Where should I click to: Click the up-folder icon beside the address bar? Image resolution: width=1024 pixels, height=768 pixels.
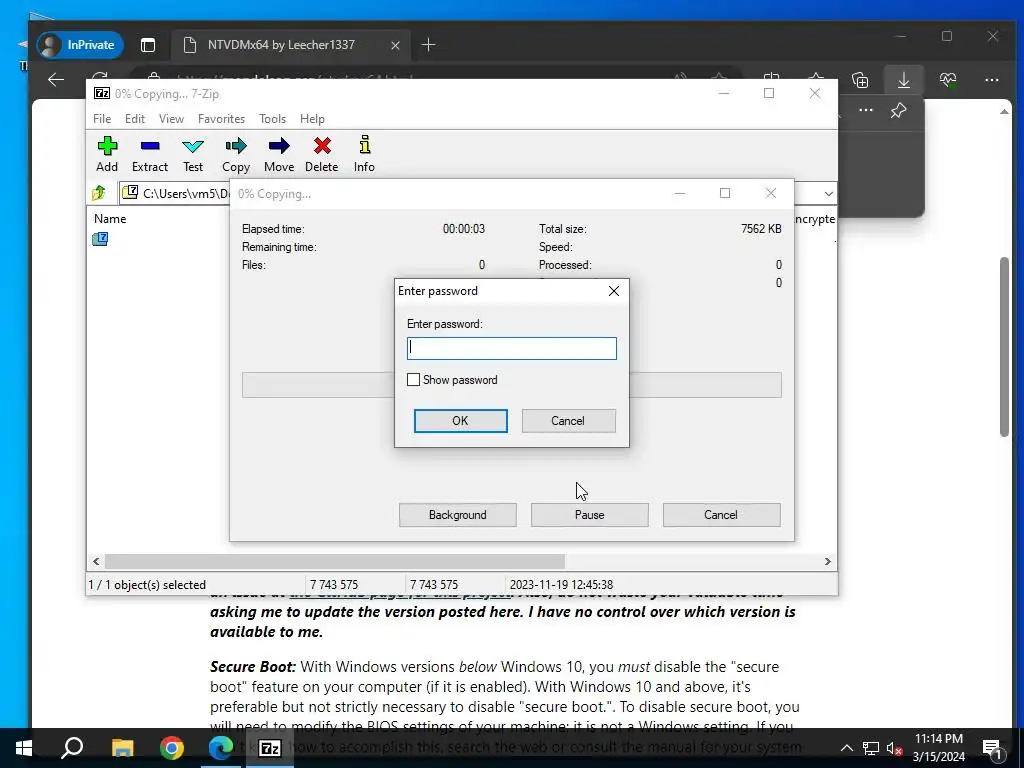(99, 193)
